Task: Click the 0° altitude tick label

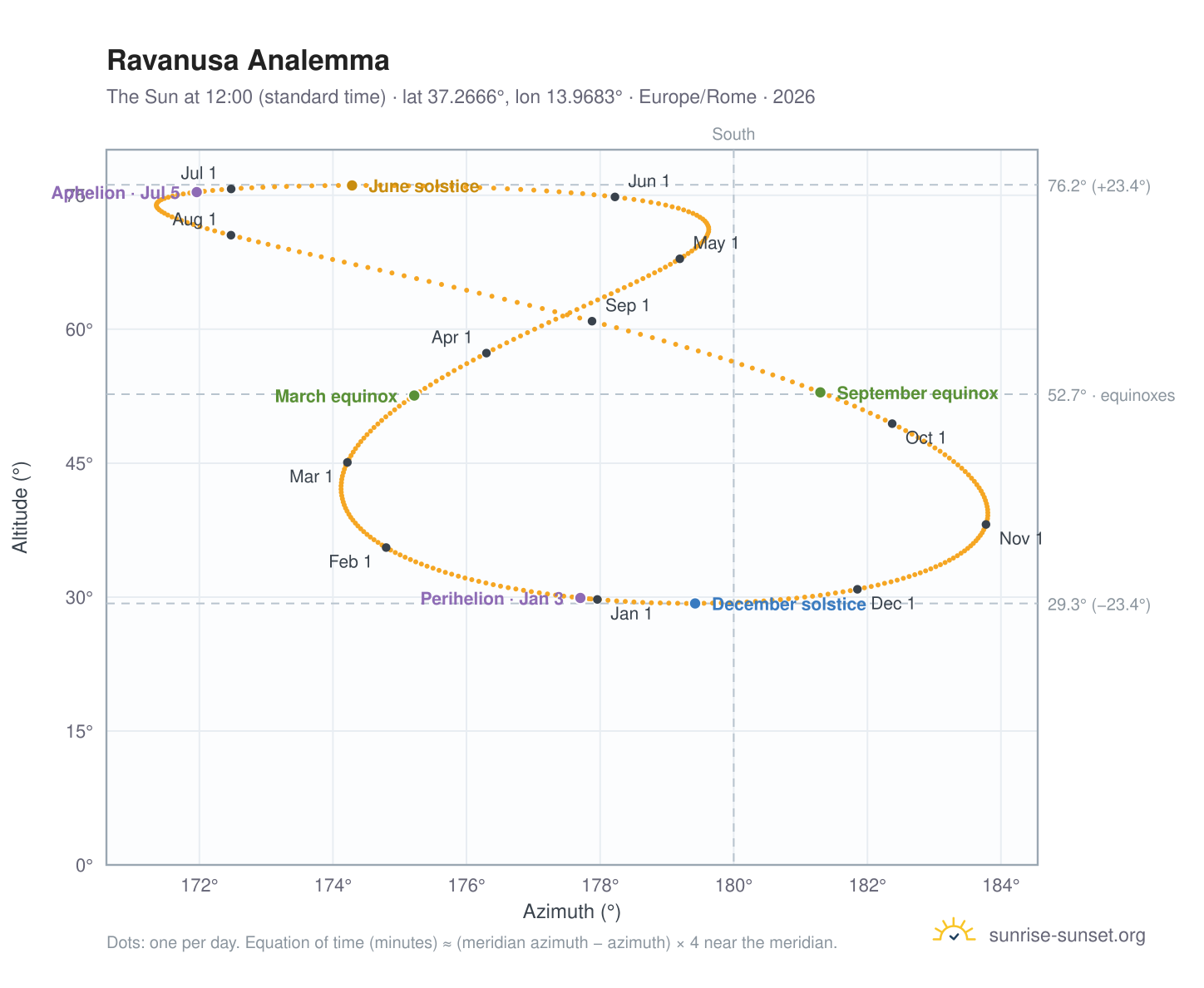Action: [84, 866]
